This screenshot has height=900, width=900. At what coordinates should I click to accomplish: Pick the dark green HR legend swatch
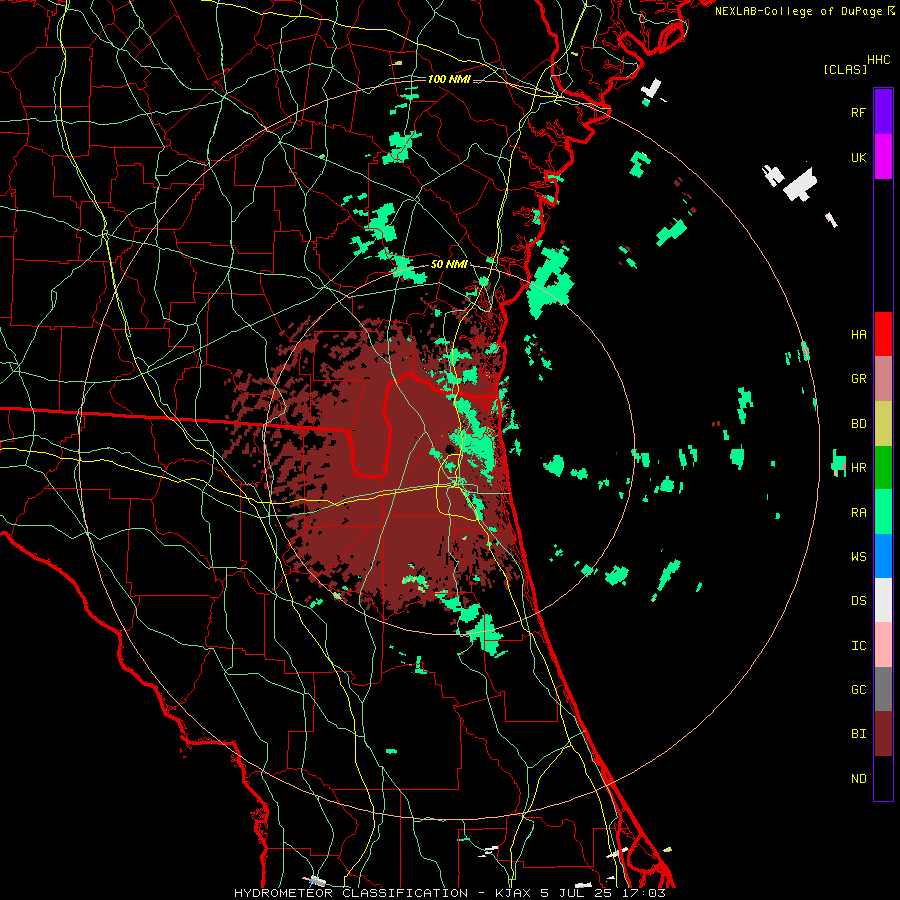pyautogui.click(x=883, y=468)
